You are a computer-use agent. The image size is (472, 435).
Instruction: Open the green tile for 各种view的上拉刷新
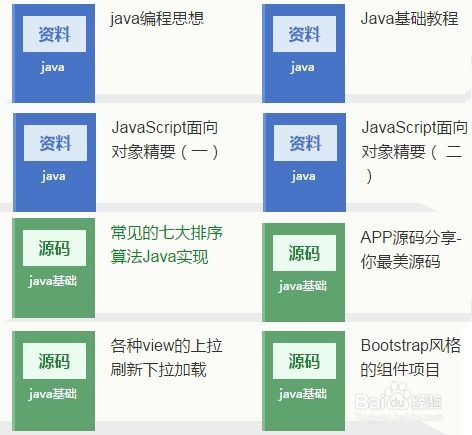click(54, 381)
